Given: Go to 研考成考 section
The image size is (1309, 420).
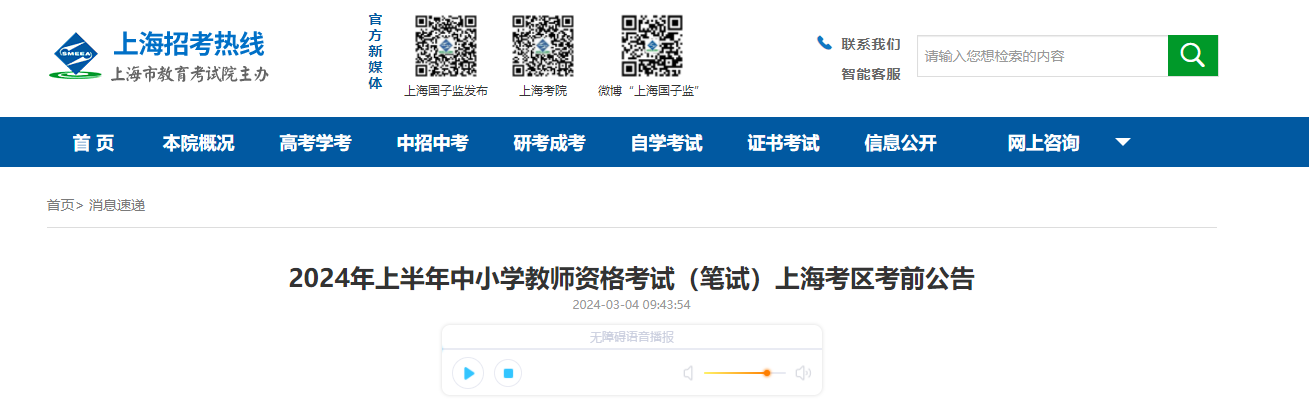Looking at the screenshot, I should 549,143.
